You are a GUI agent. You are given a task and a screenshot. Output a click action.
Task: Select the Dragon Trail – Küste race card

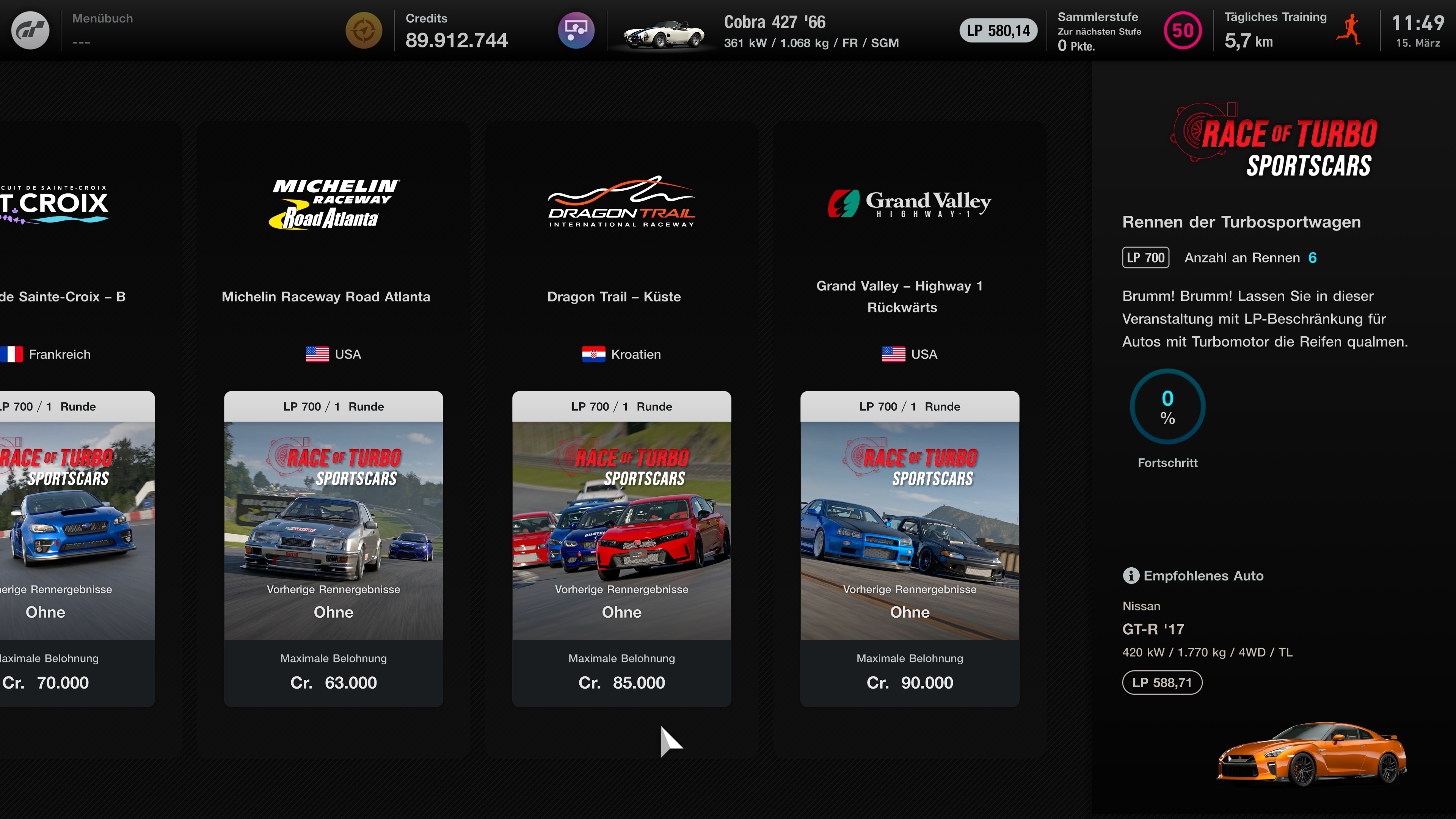point(621,548)
